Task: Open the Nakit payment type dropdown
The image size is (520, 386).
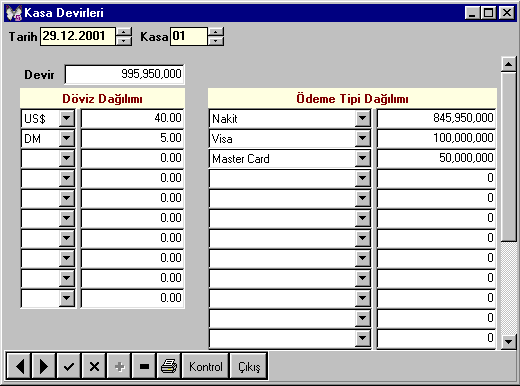Action: point(363,118)
